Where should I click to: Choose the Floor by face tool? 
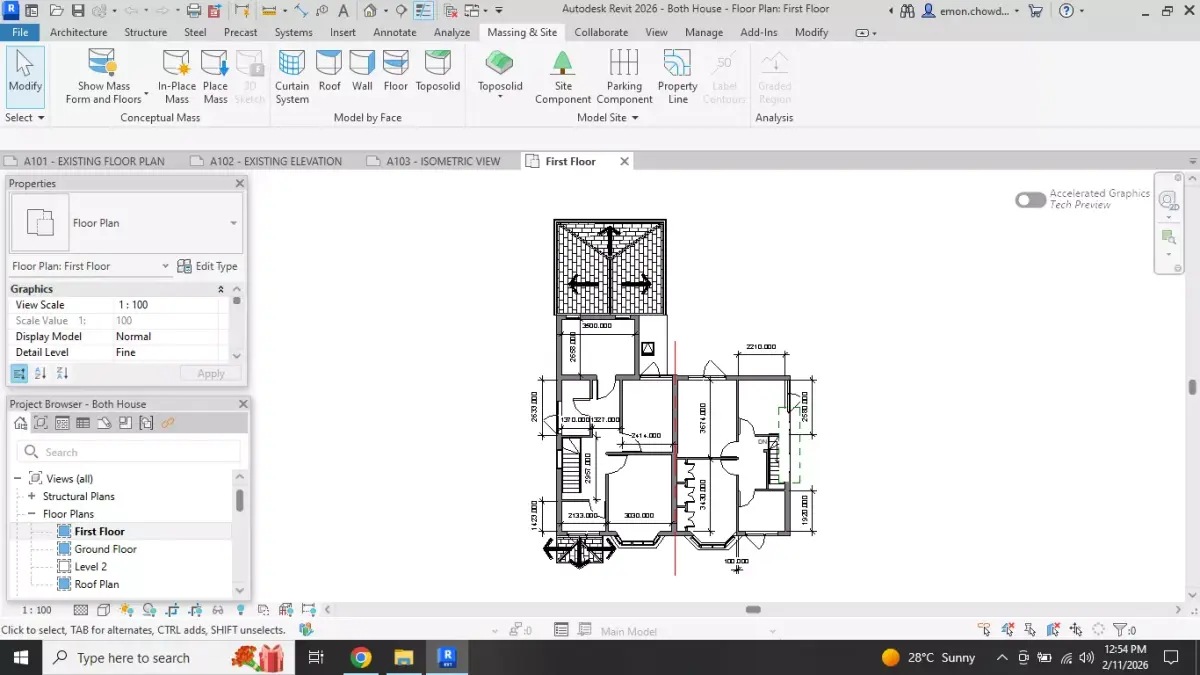point(396,72)
